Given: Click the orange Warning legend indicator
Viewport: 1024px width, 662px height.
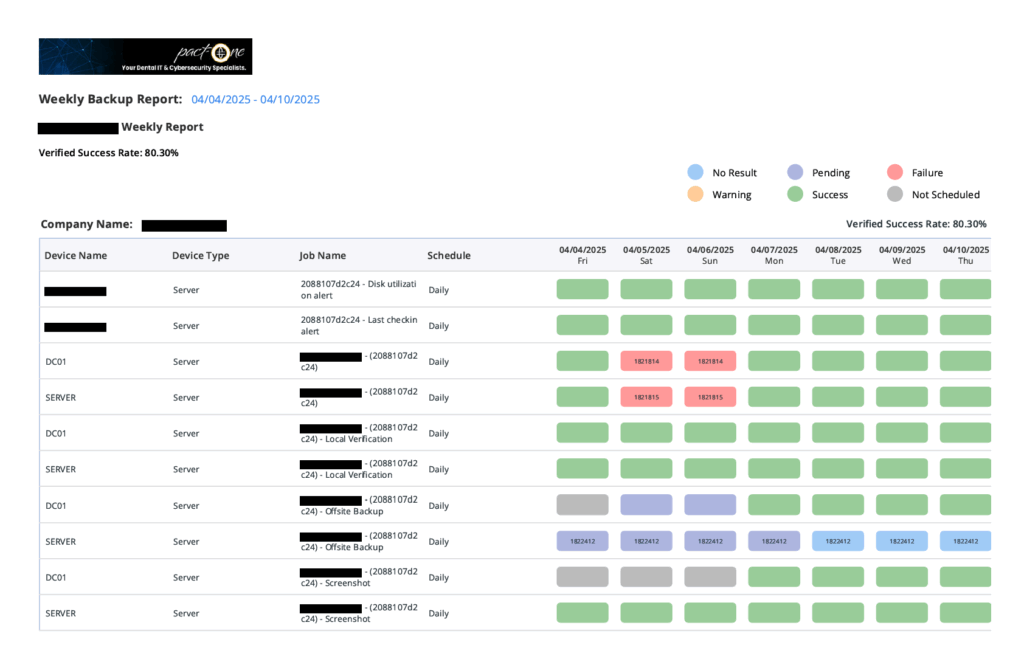Looking at the screenshot, I should [x=696, y=194].
